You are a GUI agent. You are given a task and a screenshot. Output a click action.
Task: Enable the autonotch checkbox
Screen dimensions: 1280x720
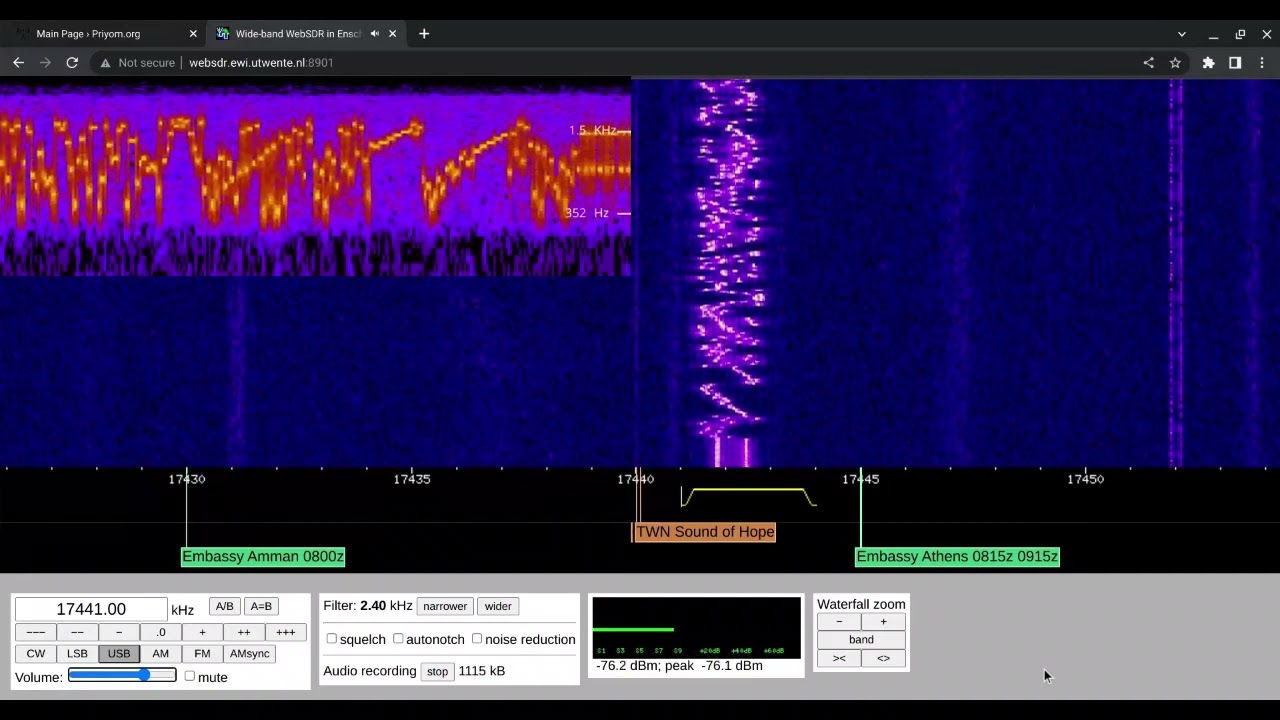click(398, 638)
